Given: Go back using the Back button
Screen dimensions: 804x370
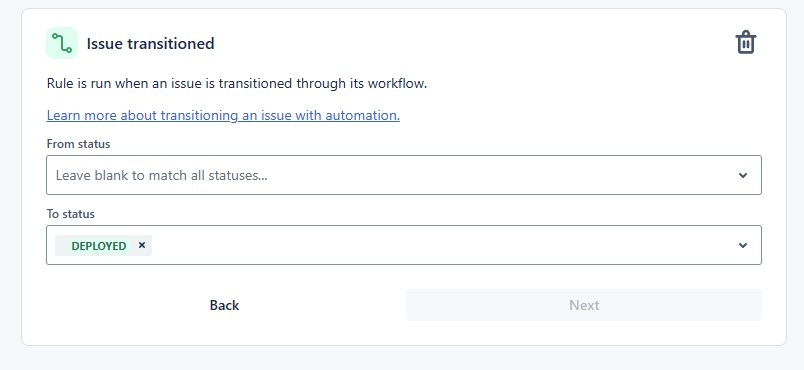Looking at the screenshot, I should [224, 305].
